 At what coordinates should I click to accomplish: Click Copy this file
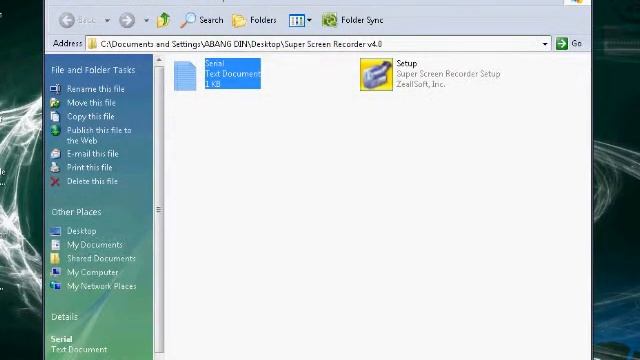pyautogui.click(x=91, y=117)
